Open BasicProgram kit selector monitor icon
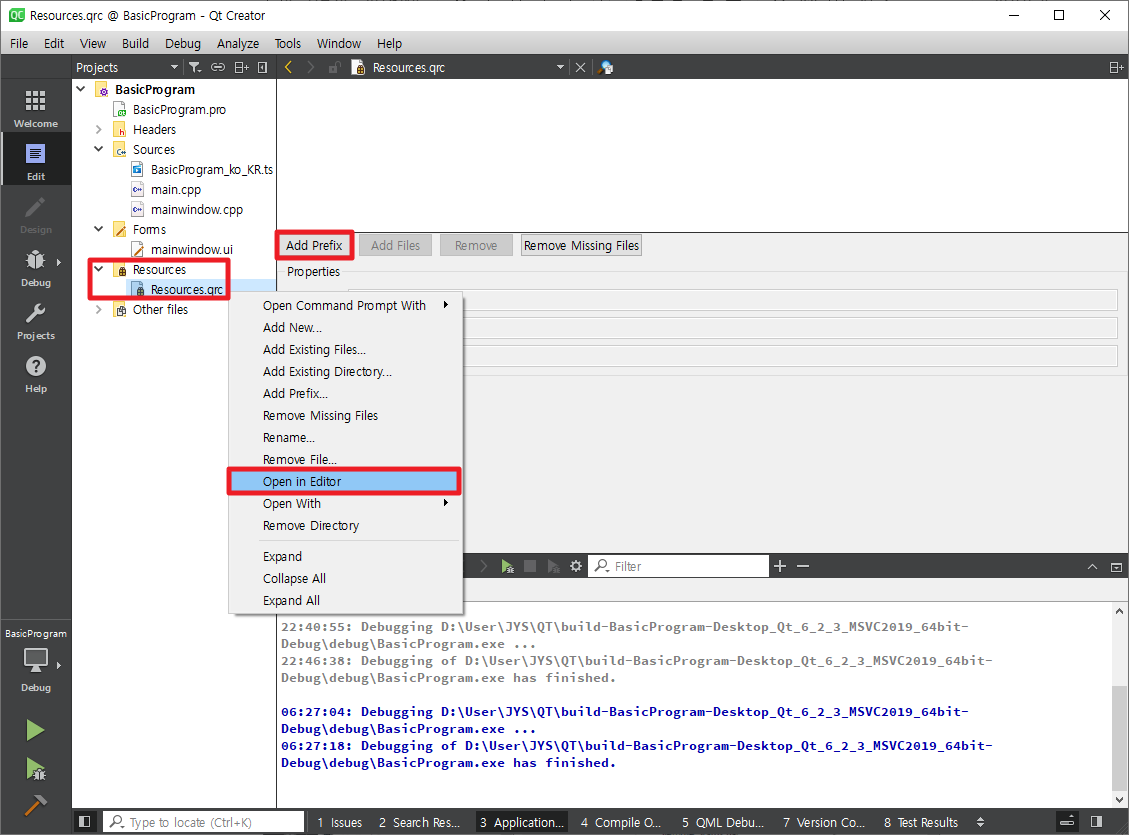This screenshot has width=1129, height=835. (35, 660)
